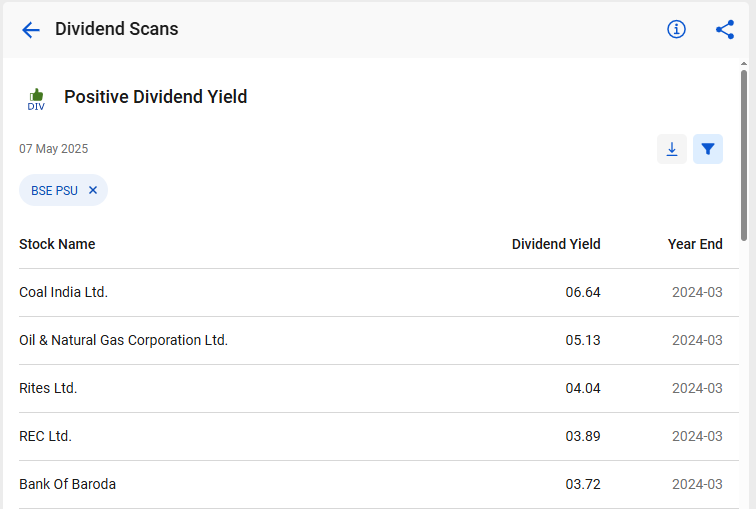
Task: Remove the BSE PSU filter chip
Action: pos(93,190)
